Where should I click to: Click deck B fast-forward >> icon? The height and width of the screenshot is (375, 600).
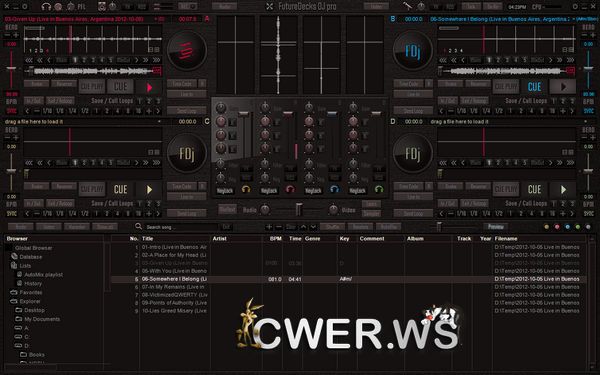[x=559, y=60]
